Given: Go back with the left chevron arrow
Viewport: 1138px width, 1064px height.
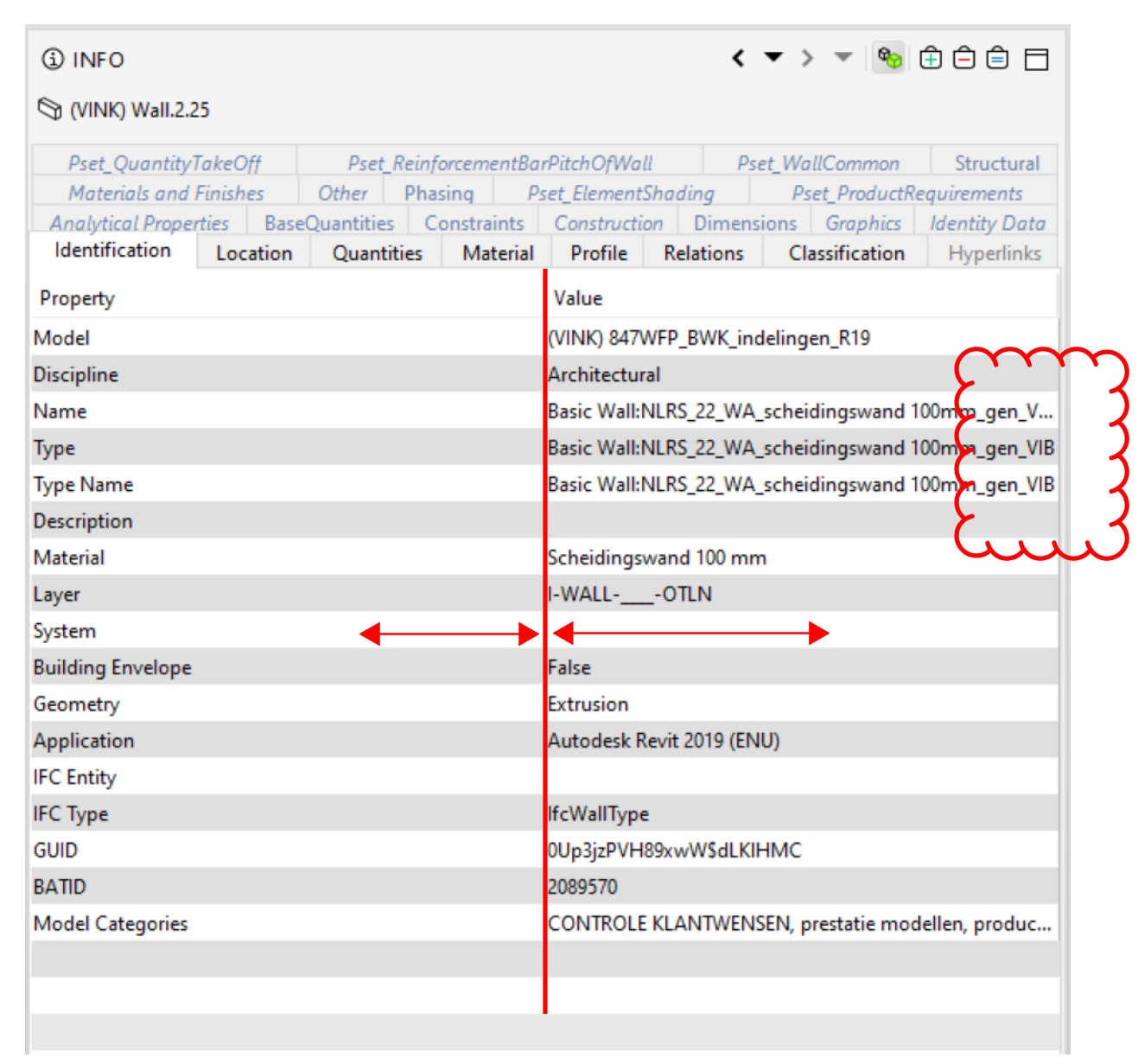Looking at the screenshot, I should click(x=739, y=59).
